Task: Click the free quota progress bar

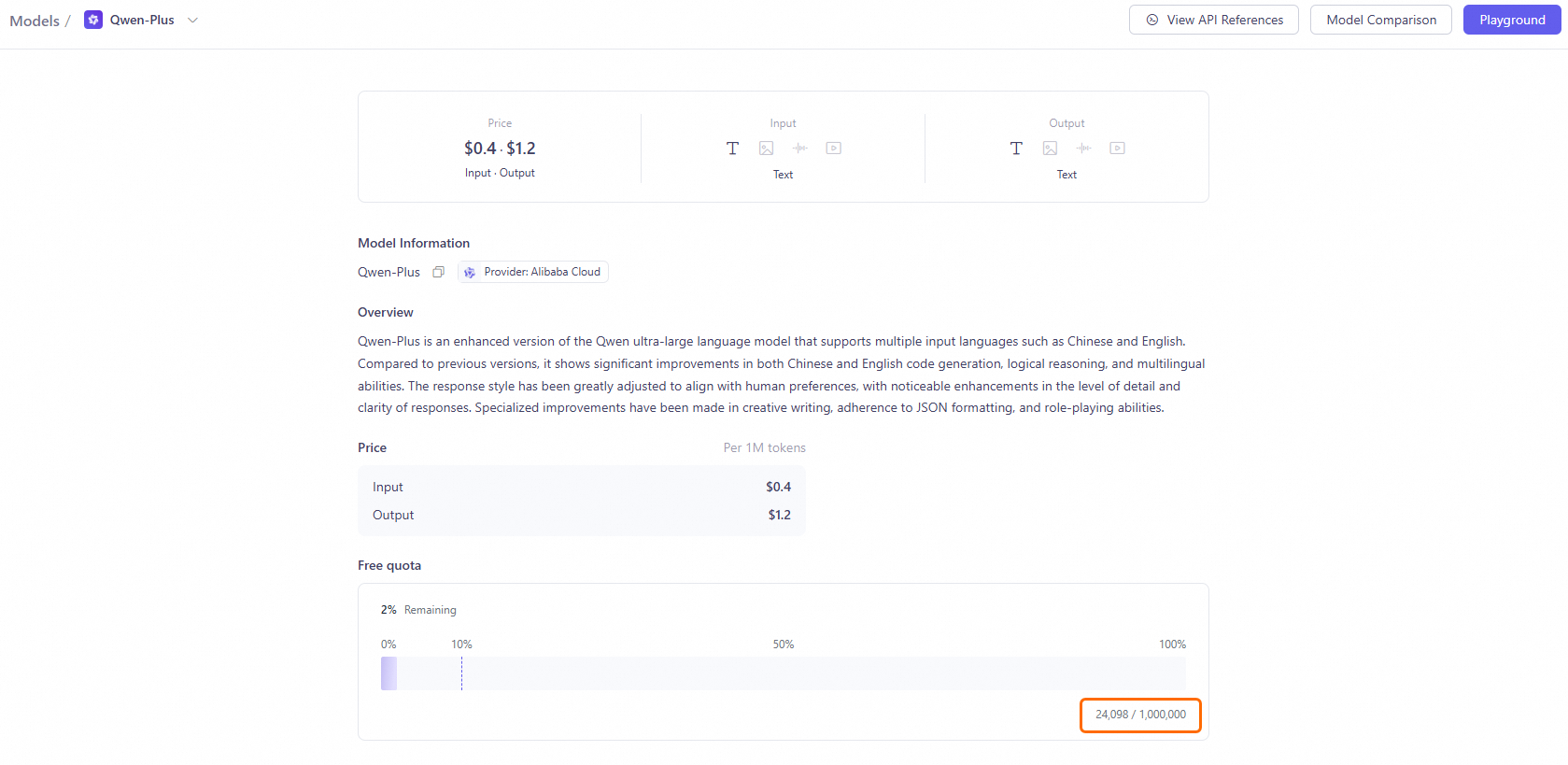Action: click(783, 673)
